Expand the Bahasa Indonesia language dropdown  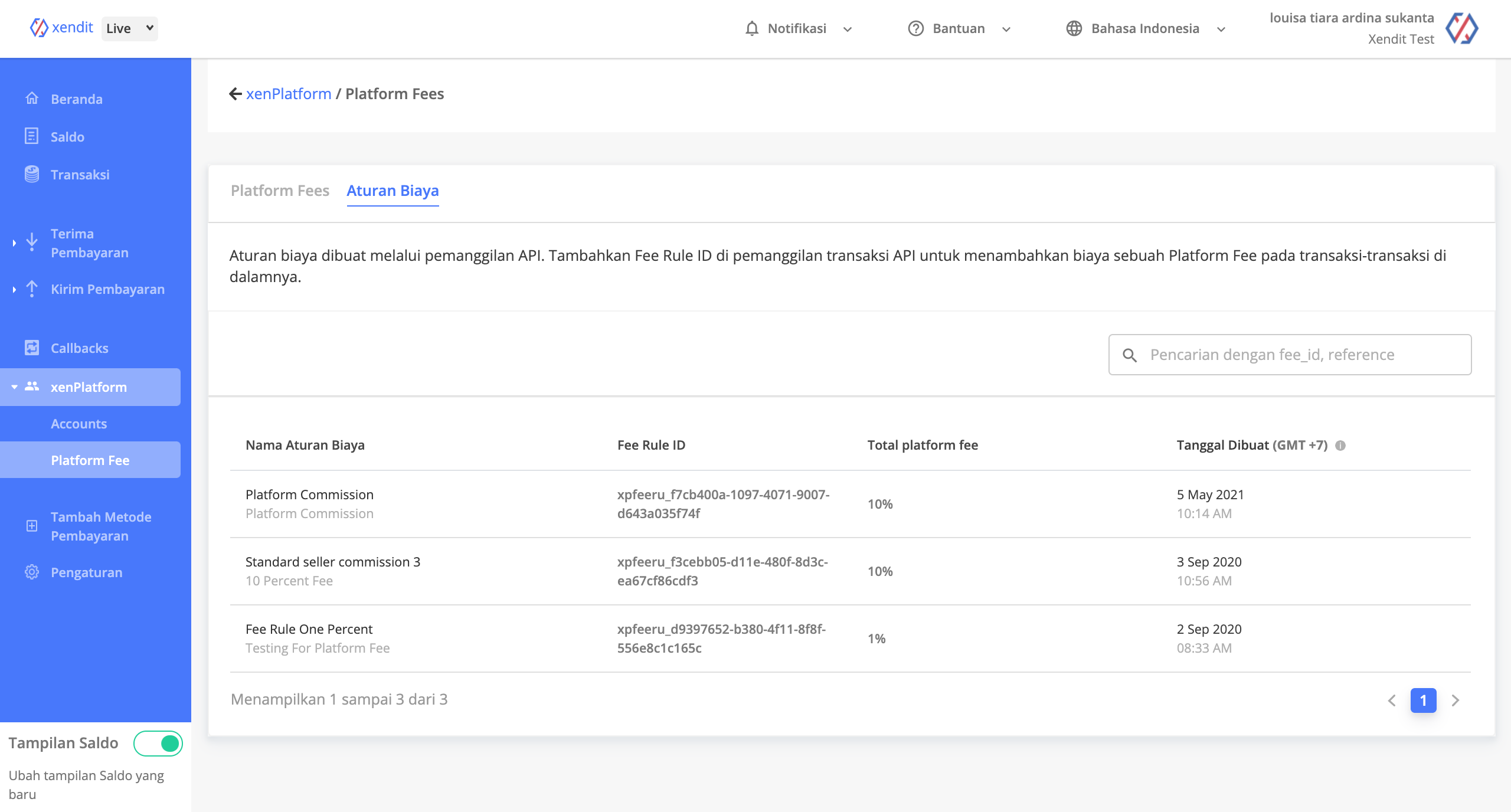coord(1145,28)
